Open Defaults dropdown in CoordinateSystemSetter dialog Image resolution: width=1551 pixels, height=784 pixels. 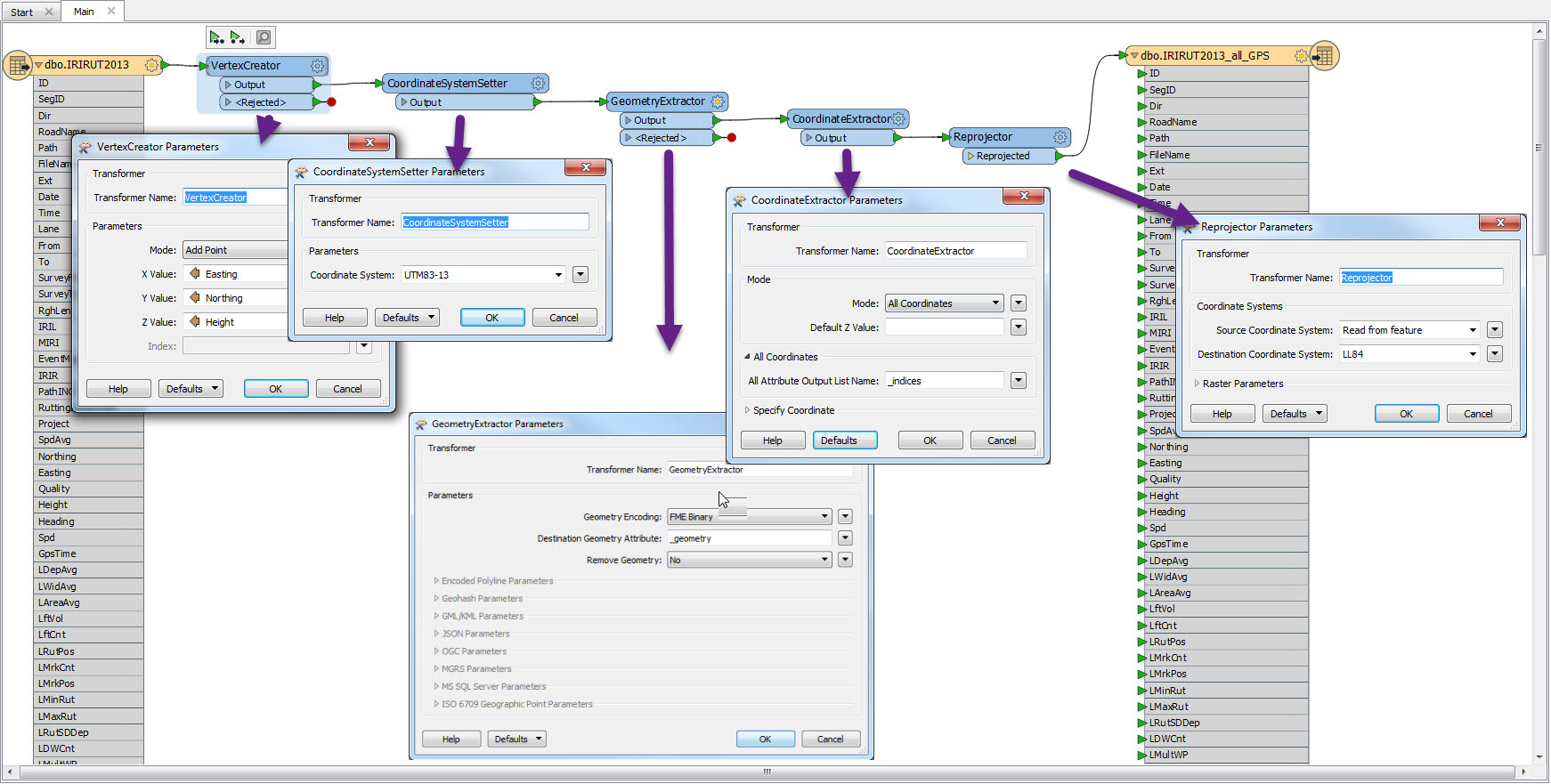(x=409, y=318)
